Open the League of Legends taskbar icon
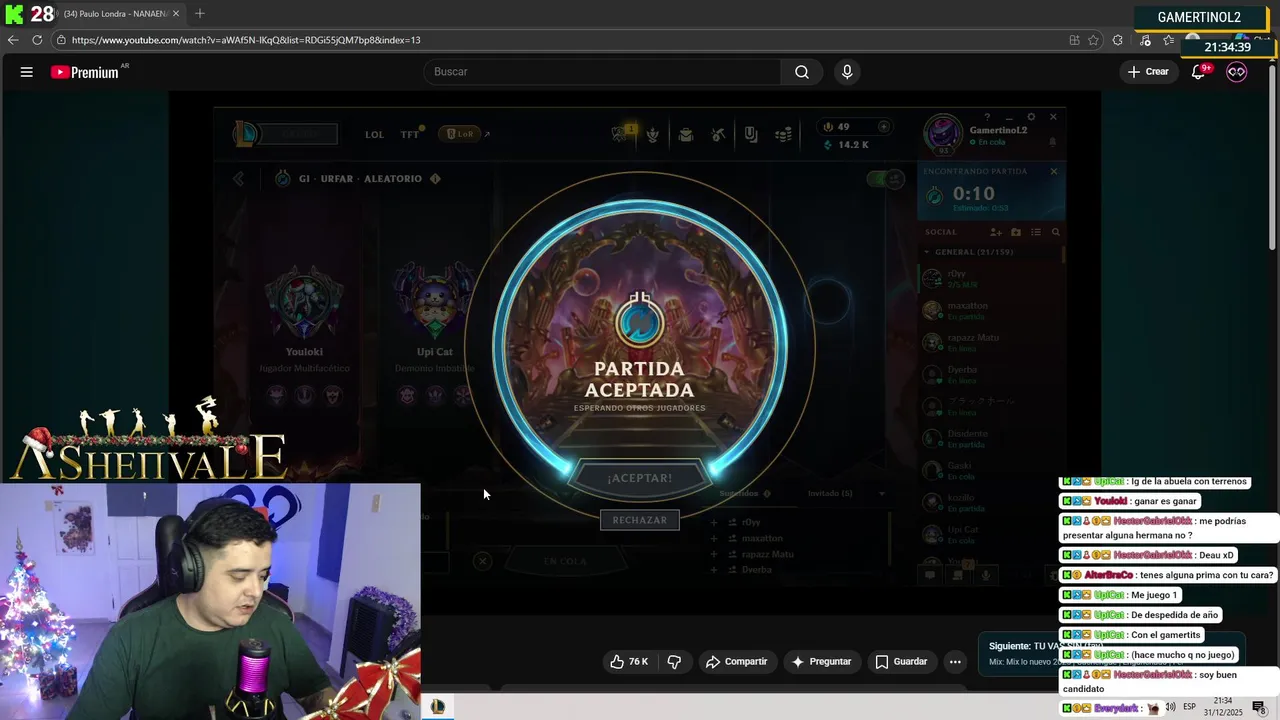This screenshot has width=1280, height=720. [x=438, y=707]
